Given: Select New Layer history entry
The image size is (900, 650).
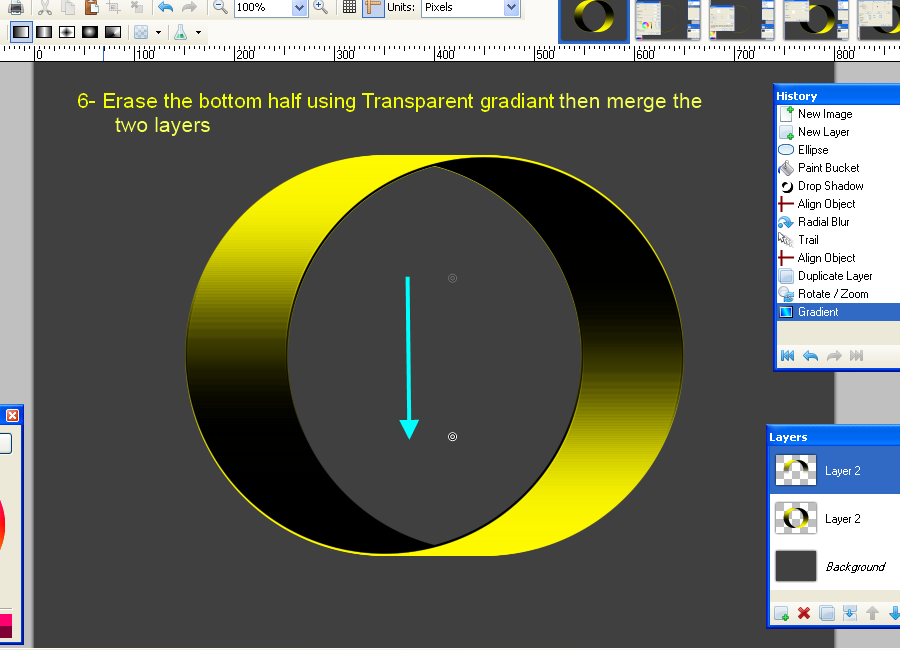Looking at the screenshot, I should point(838,132).
